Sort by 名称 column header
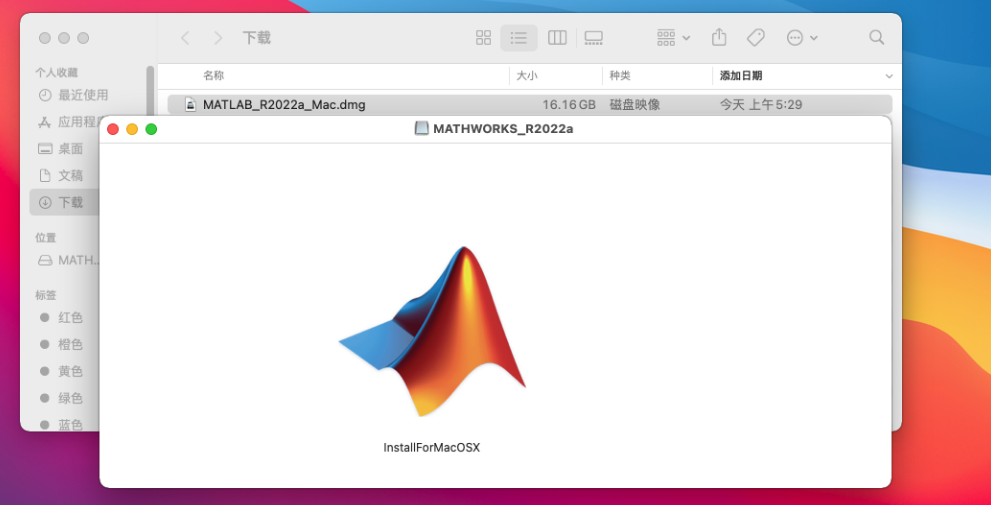991x505 pixels. coord(214,76)
